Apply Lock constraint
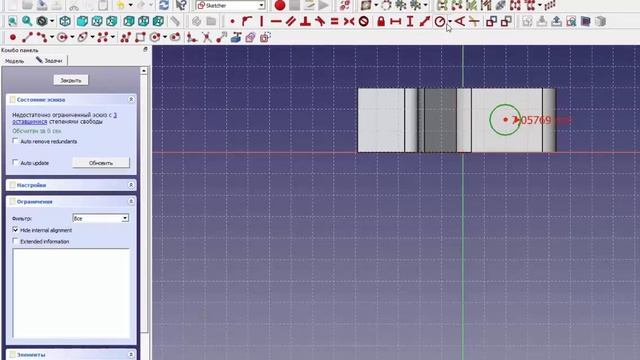Viewport: 640px width, 360px height. [x=381, y=21]
